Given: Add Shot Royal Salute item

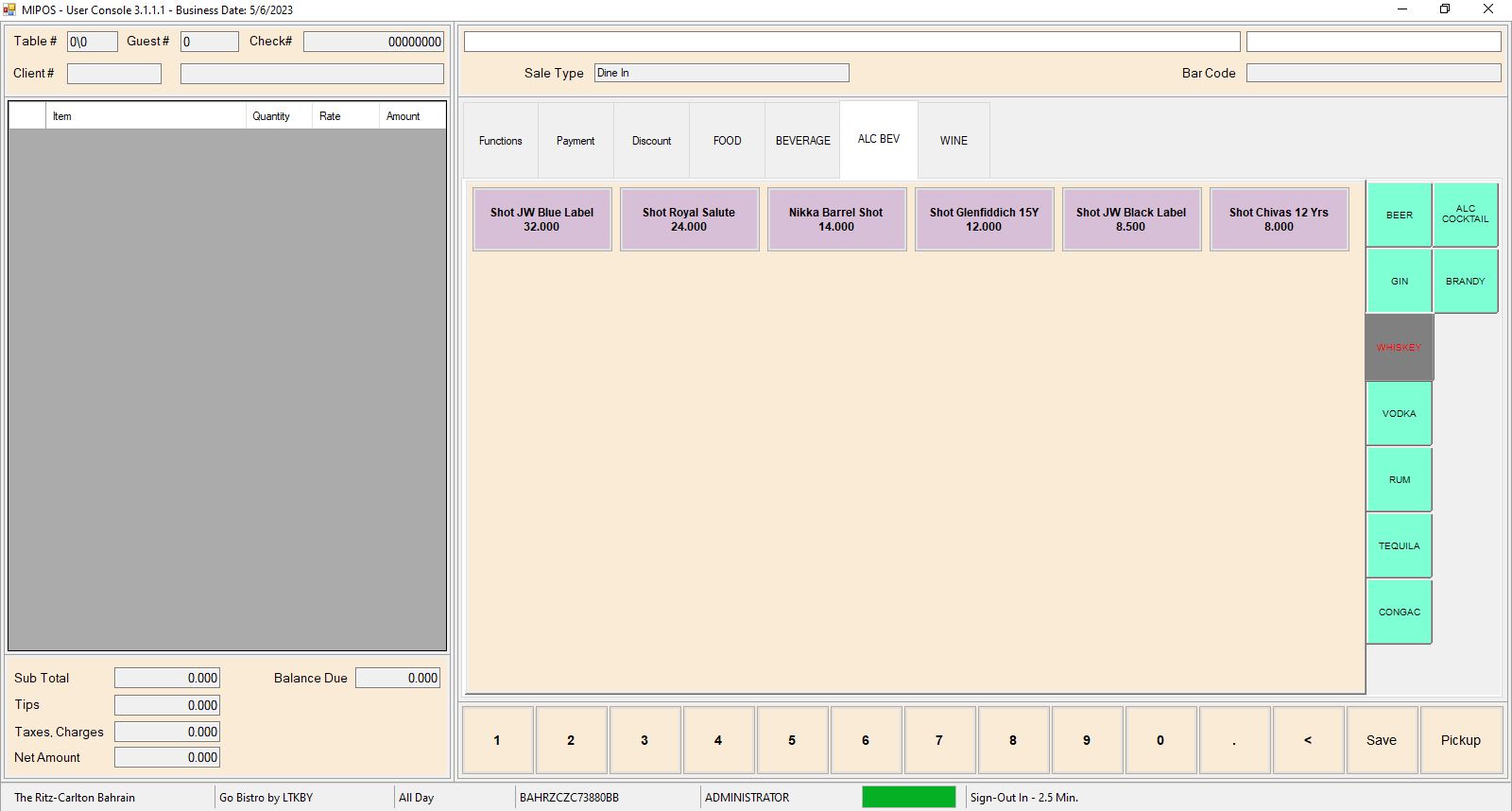Looking at the screenshot, I should coord(689,219).
